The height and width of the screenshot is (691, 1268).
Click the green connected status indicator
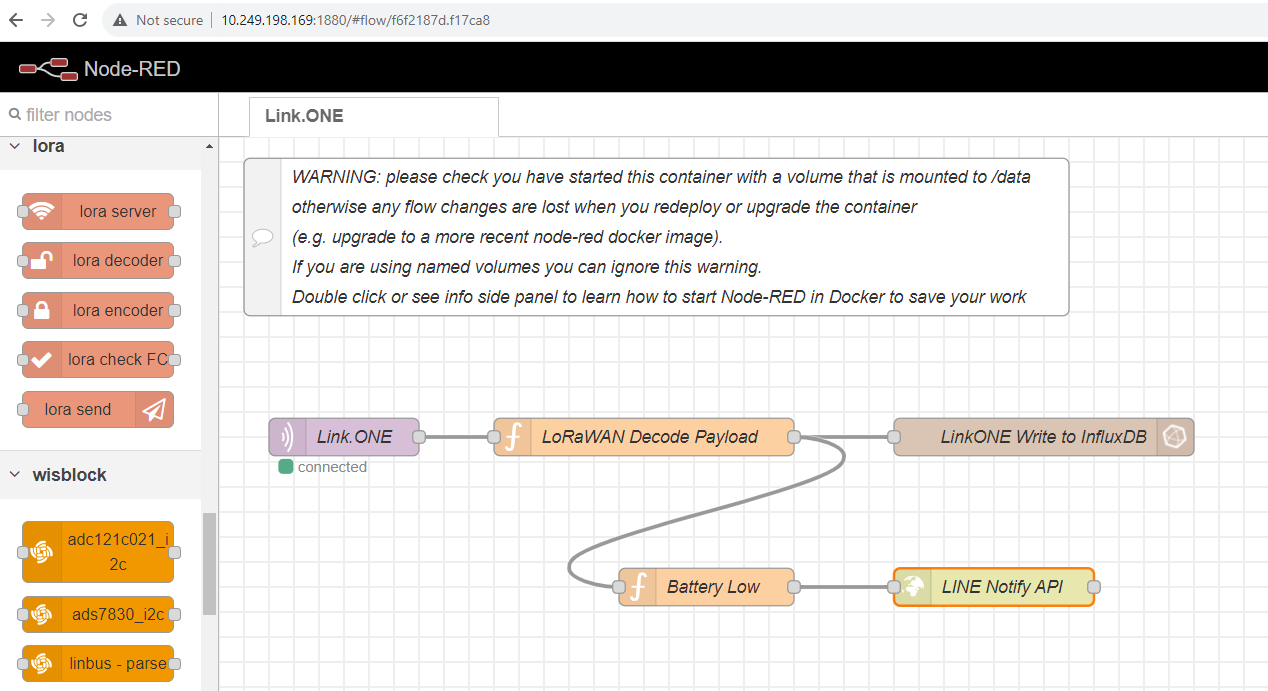coord(286,467)
